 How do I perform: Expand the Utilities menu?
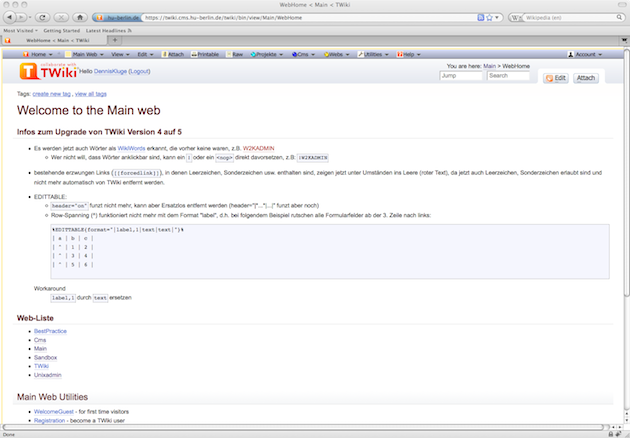pyautogui.click(x=373, y=54)
